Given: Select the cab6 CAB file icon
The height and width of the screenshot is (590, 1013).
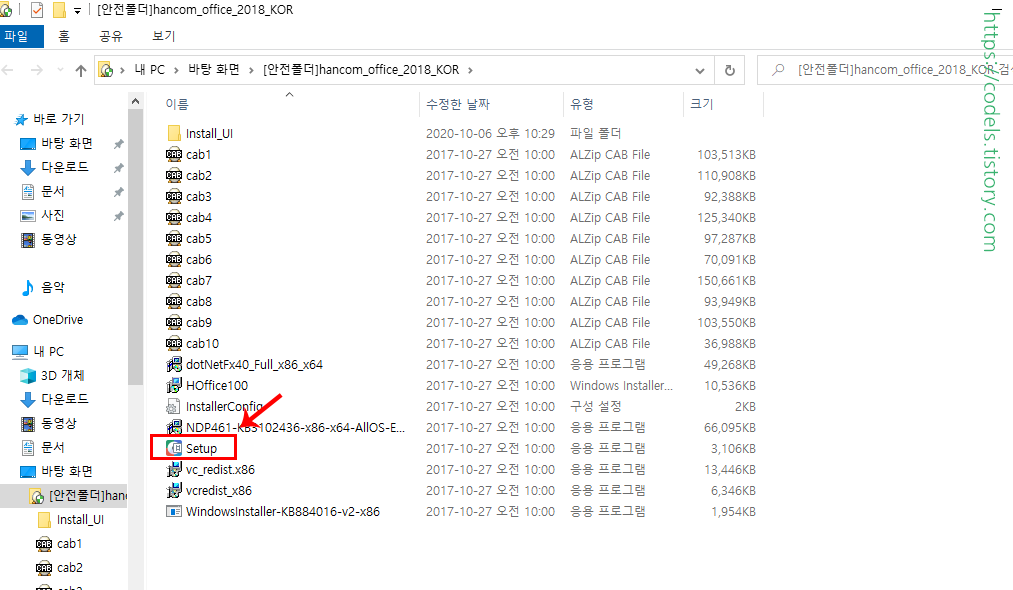Looking at the screenshot, I should (x=174, y=259).
